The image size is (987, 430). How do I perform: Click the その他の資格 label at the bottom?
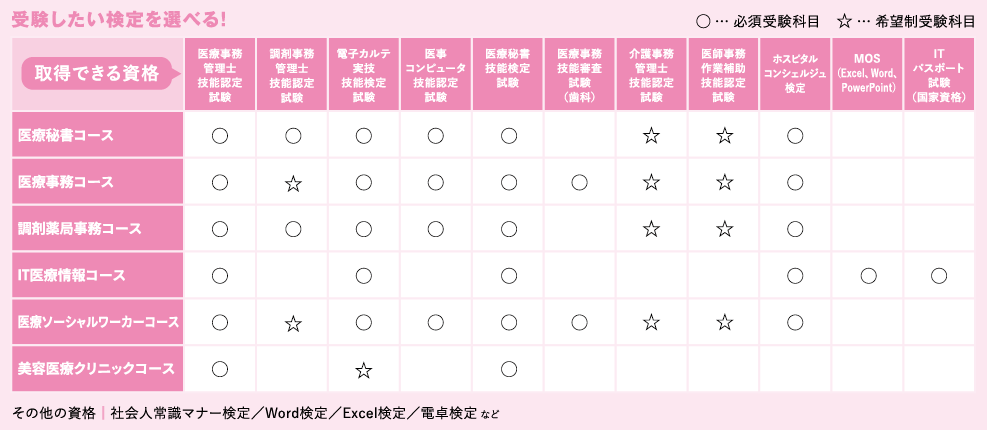point(53,414)
